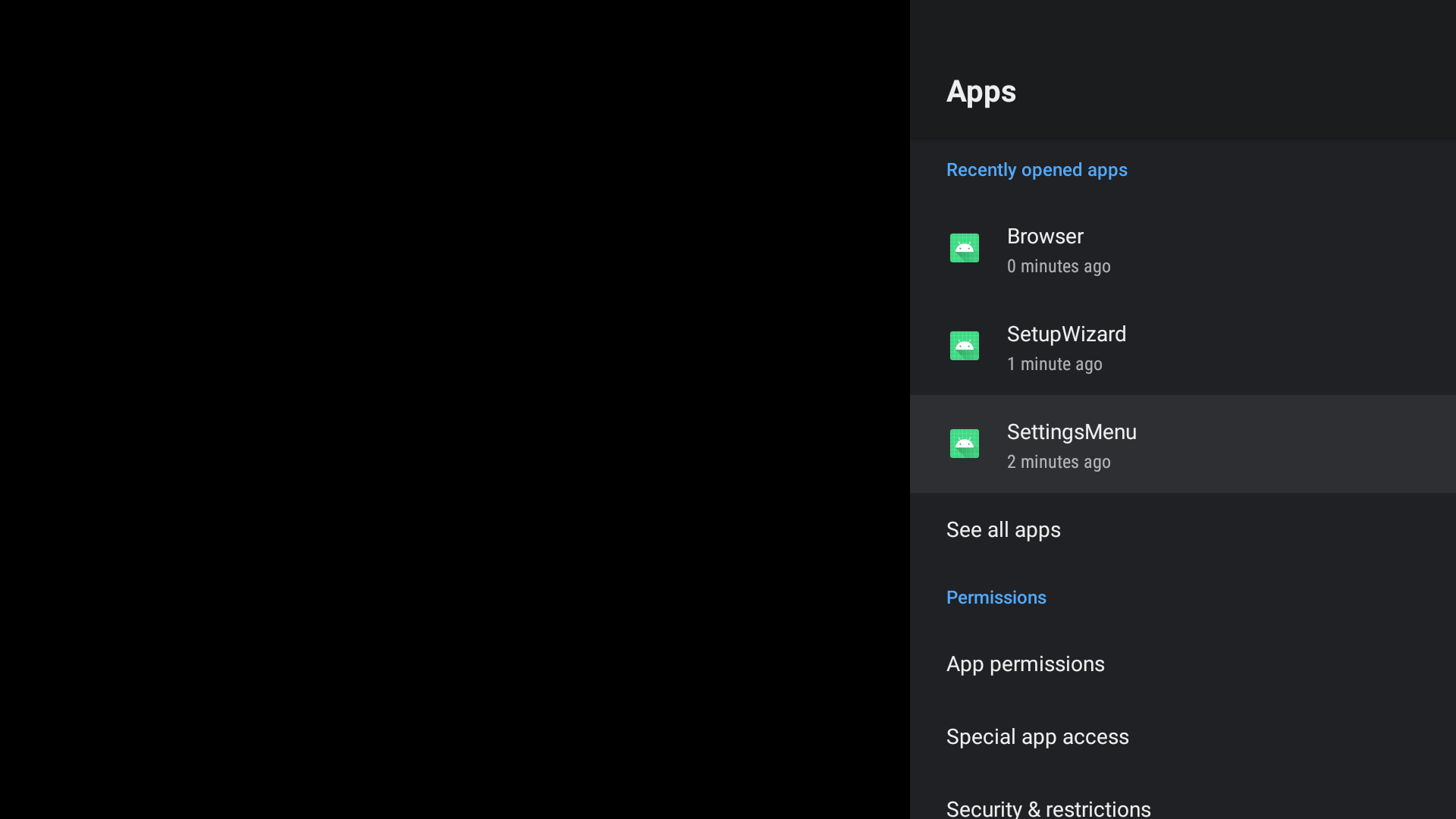1456x819 pixels.
Task: Click the SettingsMenu app Android icon
Action: (x=964, y=444)
